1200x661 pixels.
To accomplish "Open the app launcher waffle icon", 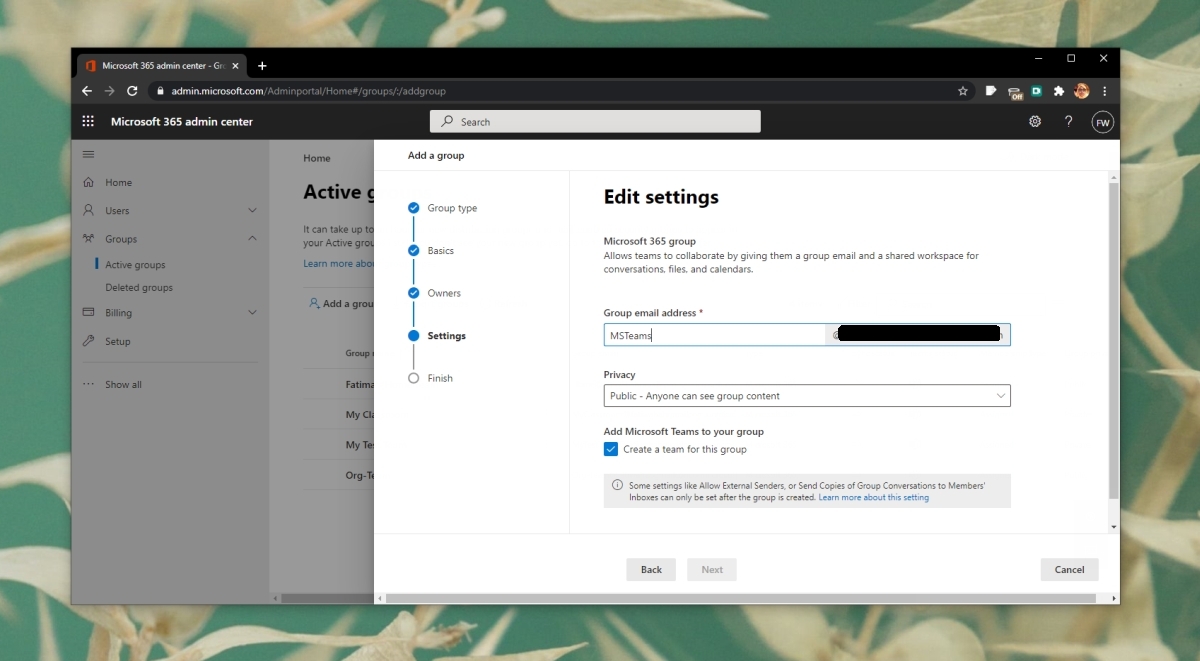I will click(x=88, y=121).
